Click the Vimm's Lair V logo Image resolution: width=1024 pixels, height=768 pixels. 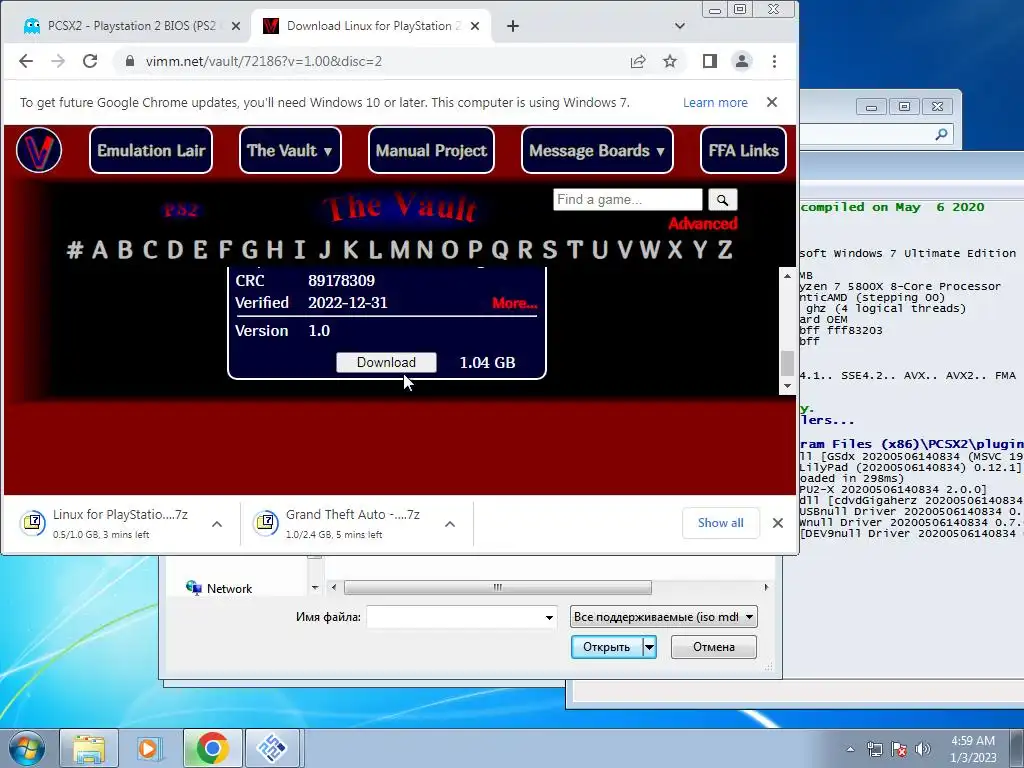coord(39,150)
